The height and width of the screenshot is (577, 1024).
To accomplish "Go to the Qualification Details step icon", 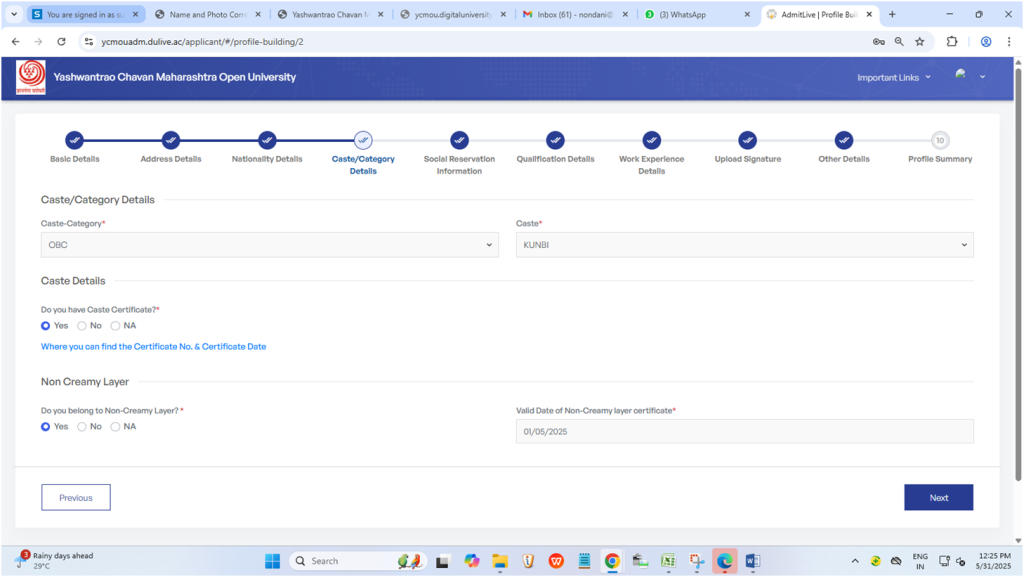I will pyautogui.click(x=555, y=140).
